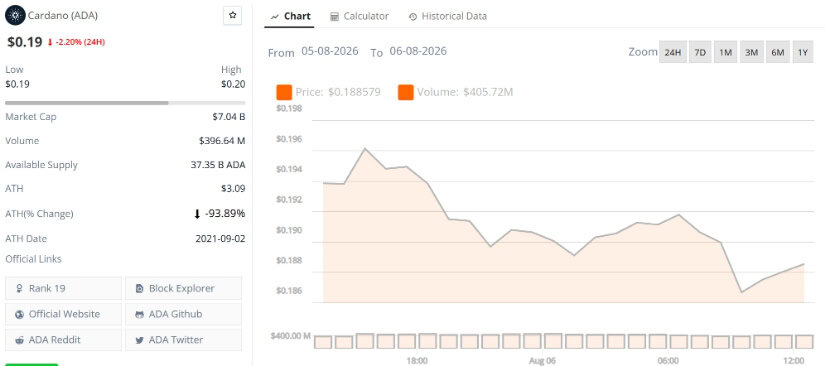The image size is (825, 366).
Task: Click the ATH Date 2021-09-02
Action: tap(220, 238)
